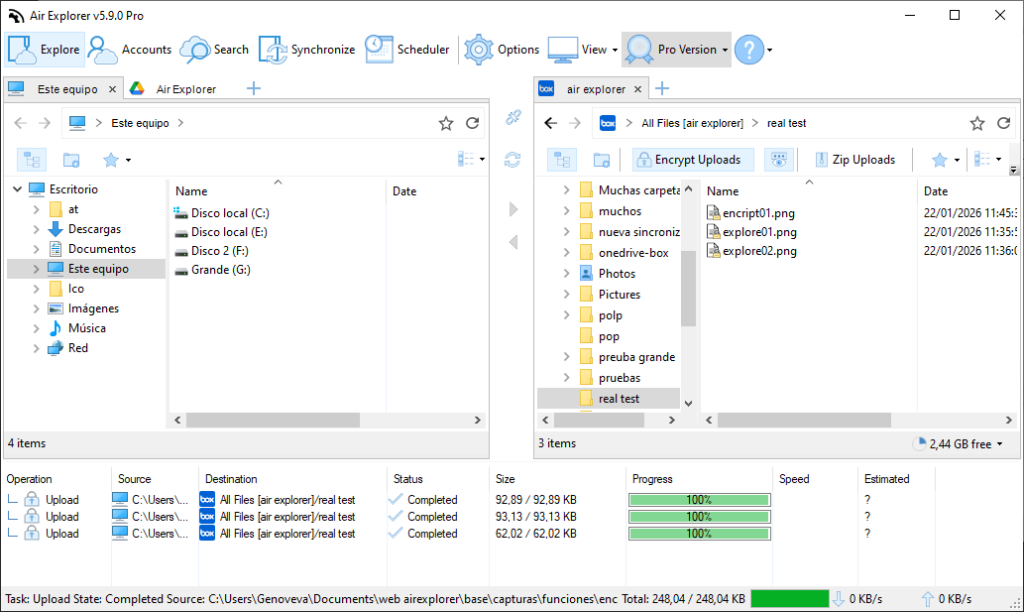Click the add-bookmark star in the local path bar
The width and height of the screenshot is (1024, 612).
coord(446,122)
